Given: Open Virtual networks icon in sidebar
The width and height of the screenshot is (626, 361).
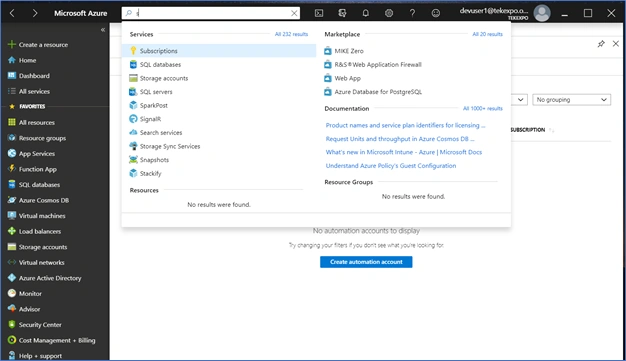Looking at the screenshot, I should click(12, 262).
